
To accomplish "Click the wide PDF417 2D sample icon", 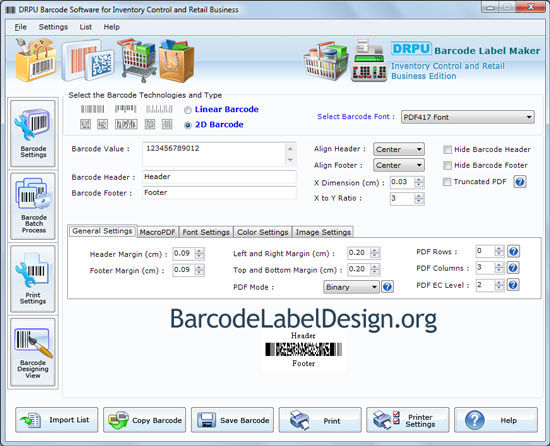I will (x=126, y=124).
